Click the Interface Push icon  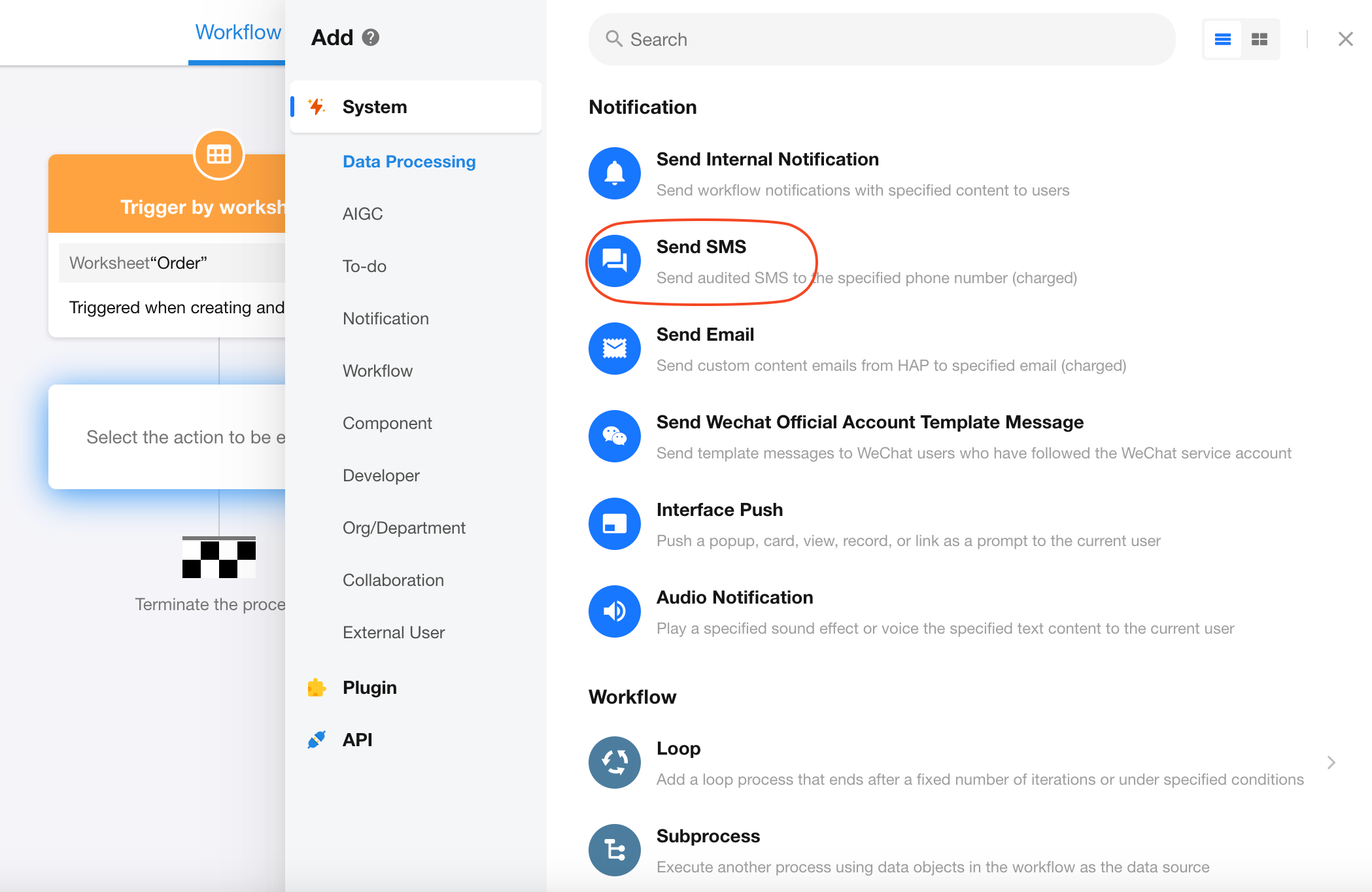click(x=614, y=524)
